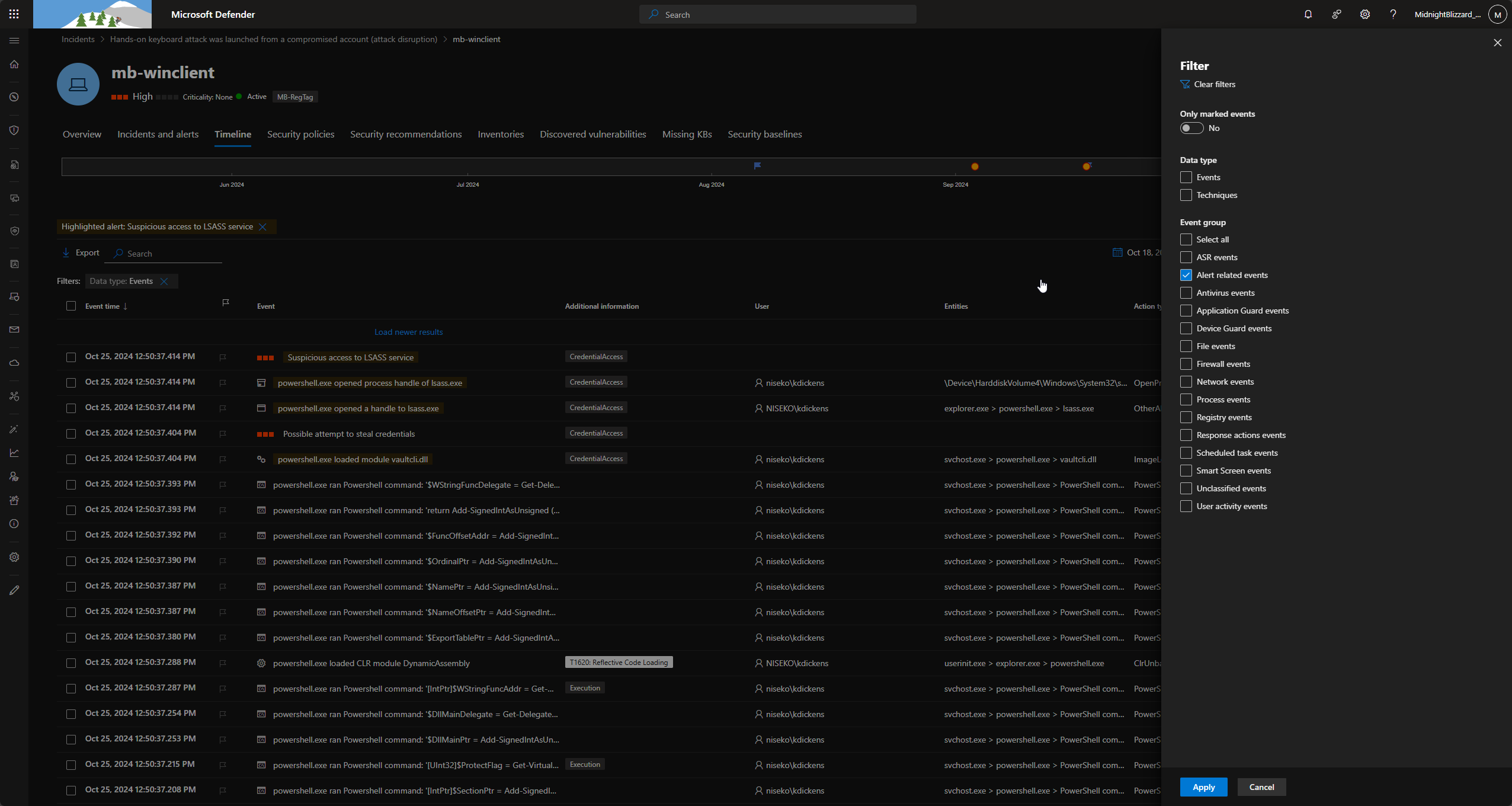Screen dimensions: 1512x806
Task: Open the notifications bell
Action: pyautogui.click(x=1307, y=14)
